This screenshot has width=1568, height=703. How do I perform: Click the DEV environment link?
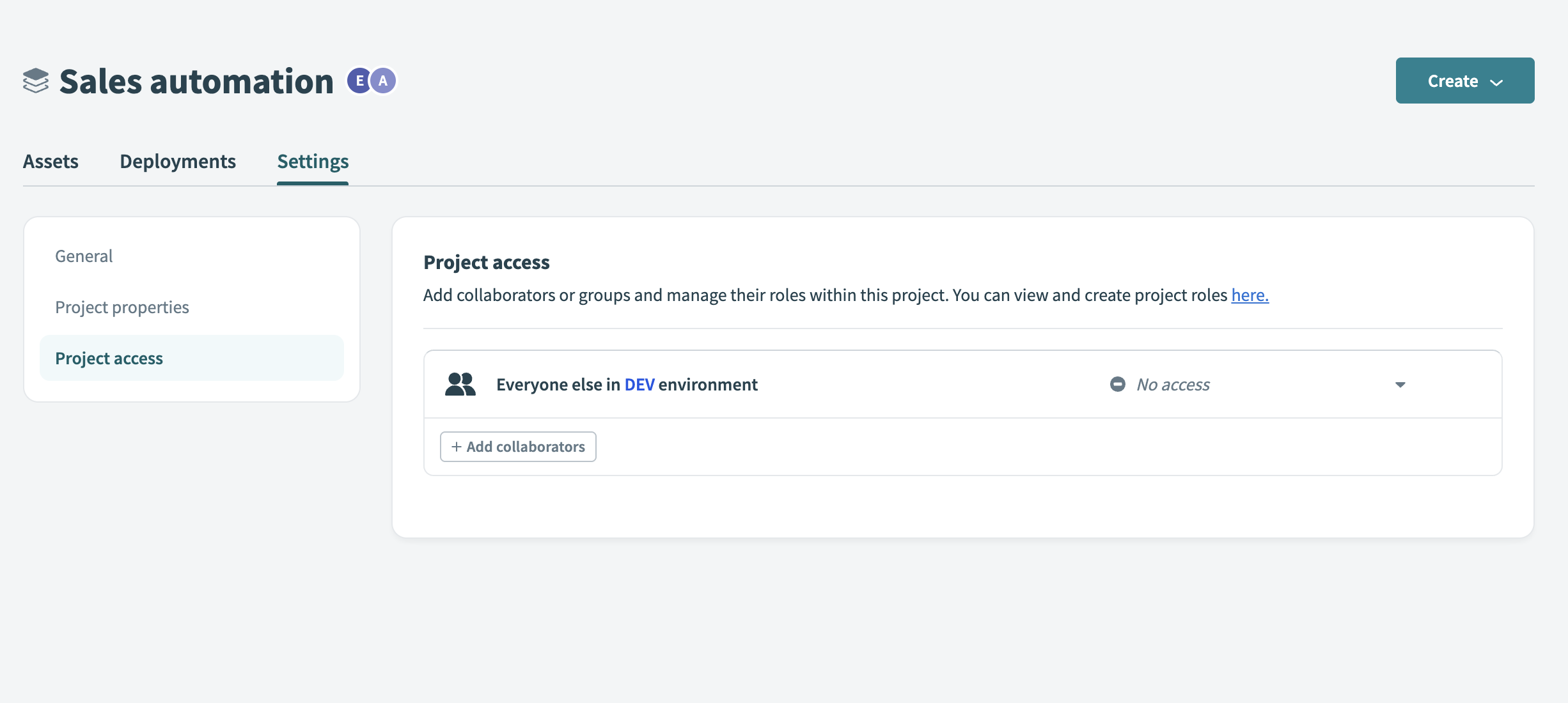point(639,385)
